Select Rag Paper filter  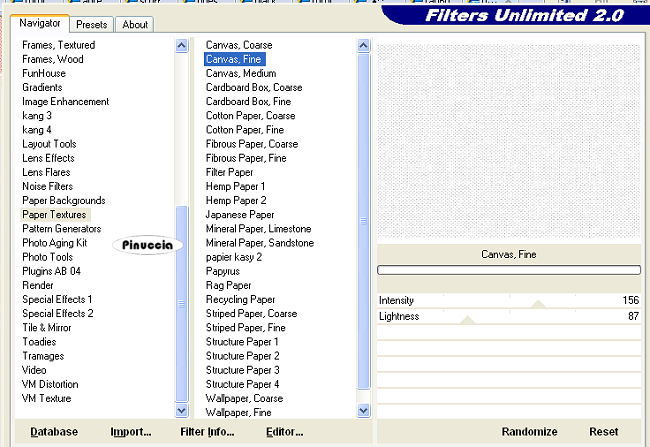228,285
